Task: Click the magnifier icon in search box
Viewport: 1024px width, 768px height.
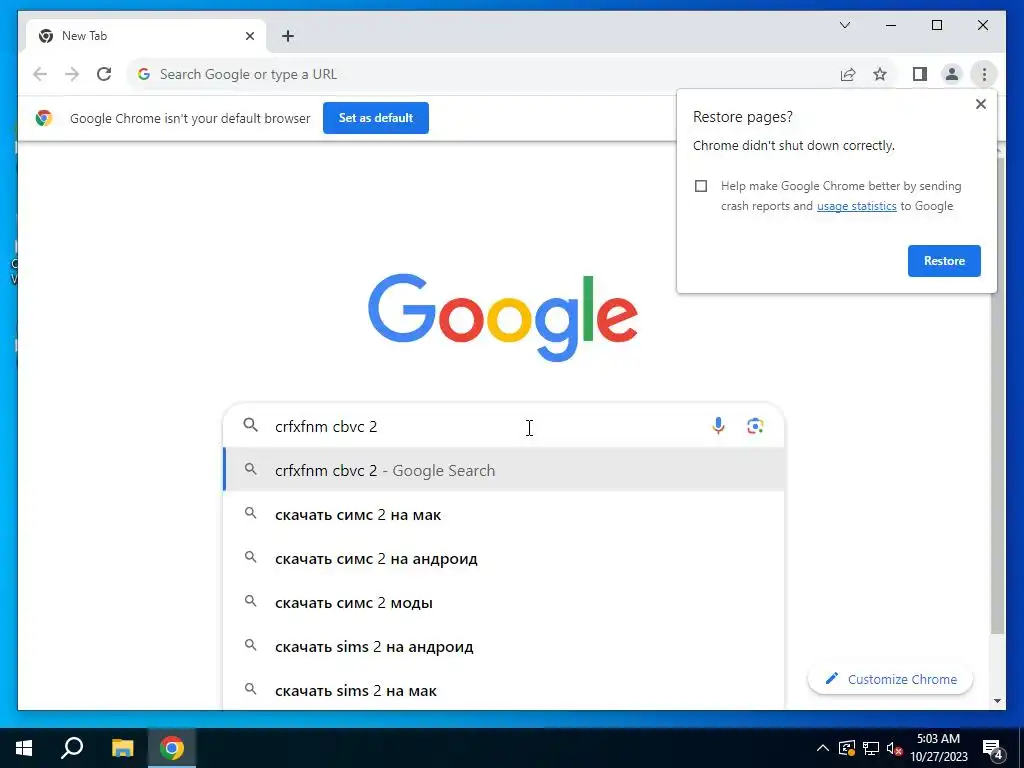Action: pos(251,425)
